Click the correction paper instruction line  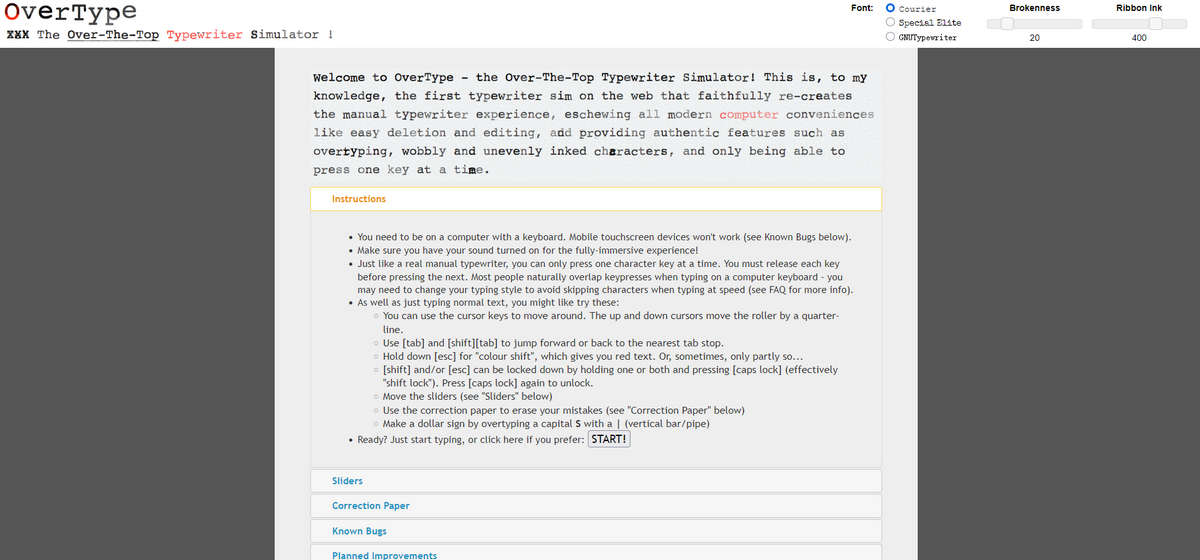tap(564, 410)
